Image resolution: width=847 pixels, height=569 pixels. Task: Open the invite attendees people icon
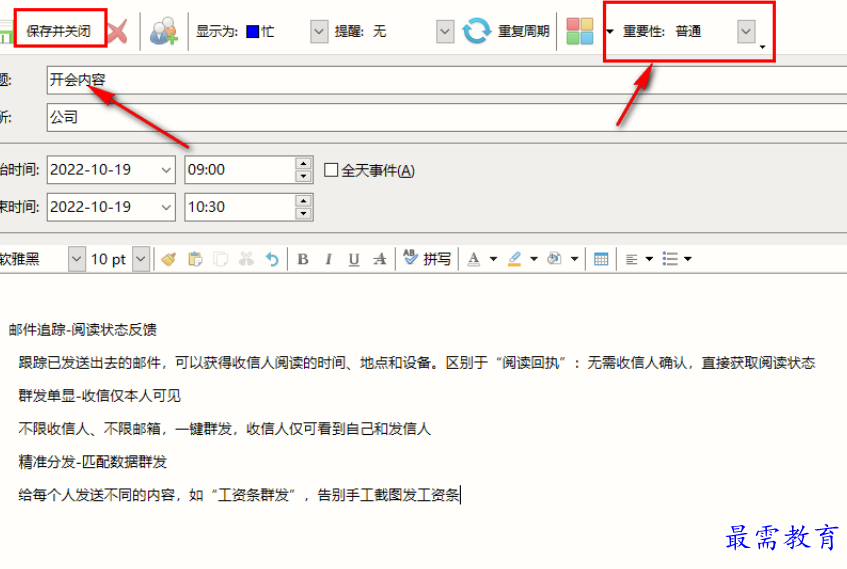pyautogui.click(x=164, y=31)
